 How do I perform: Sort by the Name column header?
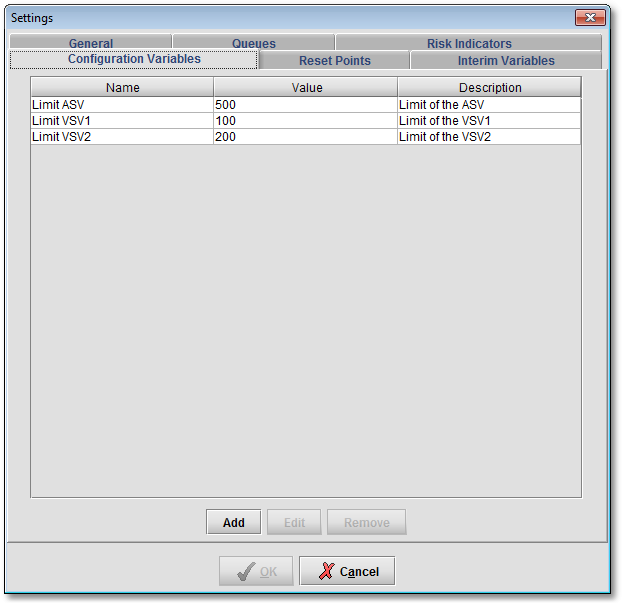122,88
